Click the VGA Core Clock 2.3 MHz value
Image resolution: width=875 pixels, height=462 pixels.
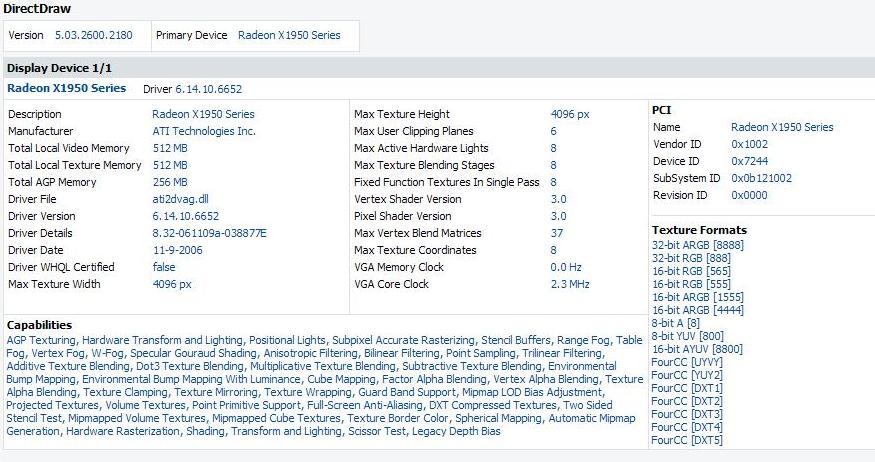point(570,284)
